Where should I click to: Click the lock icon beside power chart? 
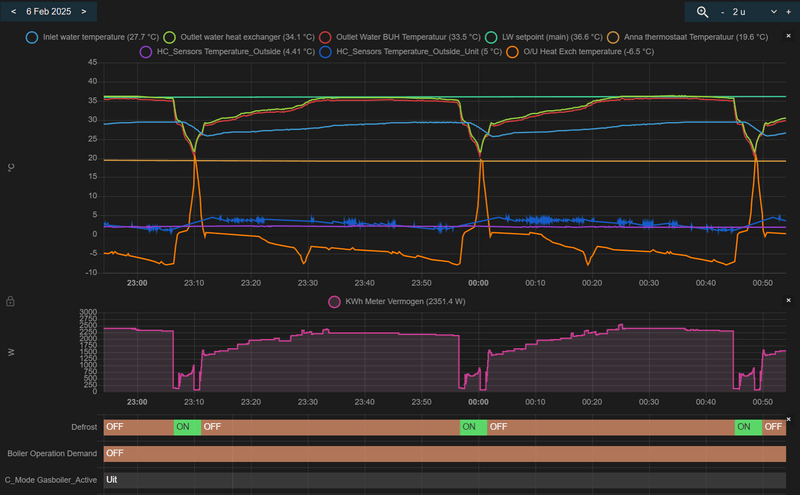click(x=10, y=301)
